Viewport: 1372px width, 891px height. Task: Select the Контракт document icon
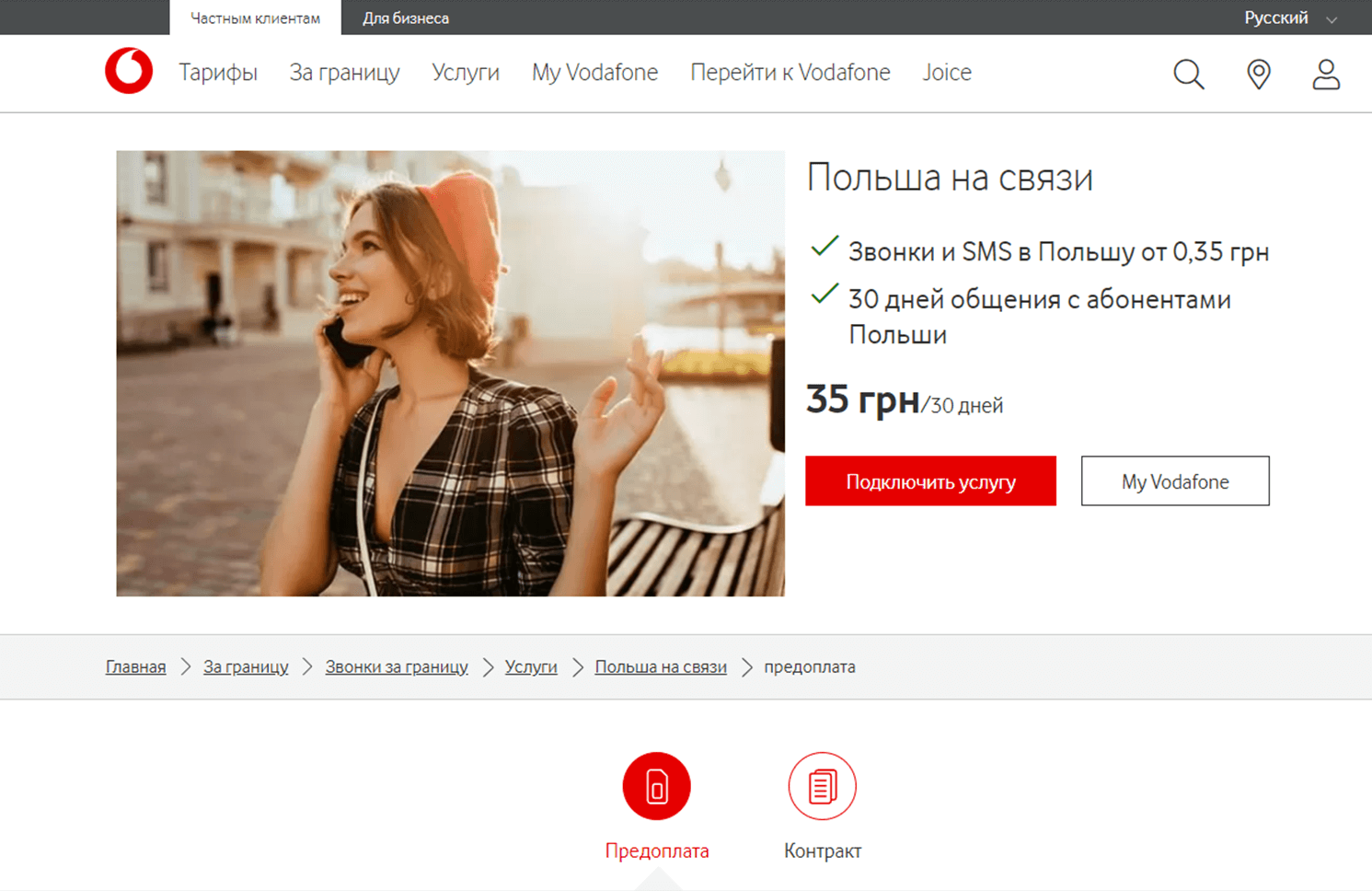click(x=822, y=786)
